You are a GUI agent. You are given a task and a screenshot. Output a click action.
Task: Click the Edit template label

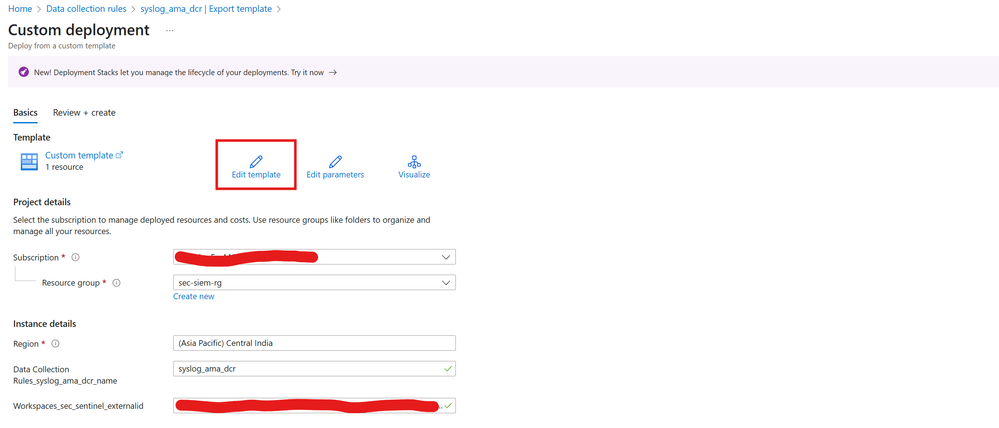tap(256, 175)
